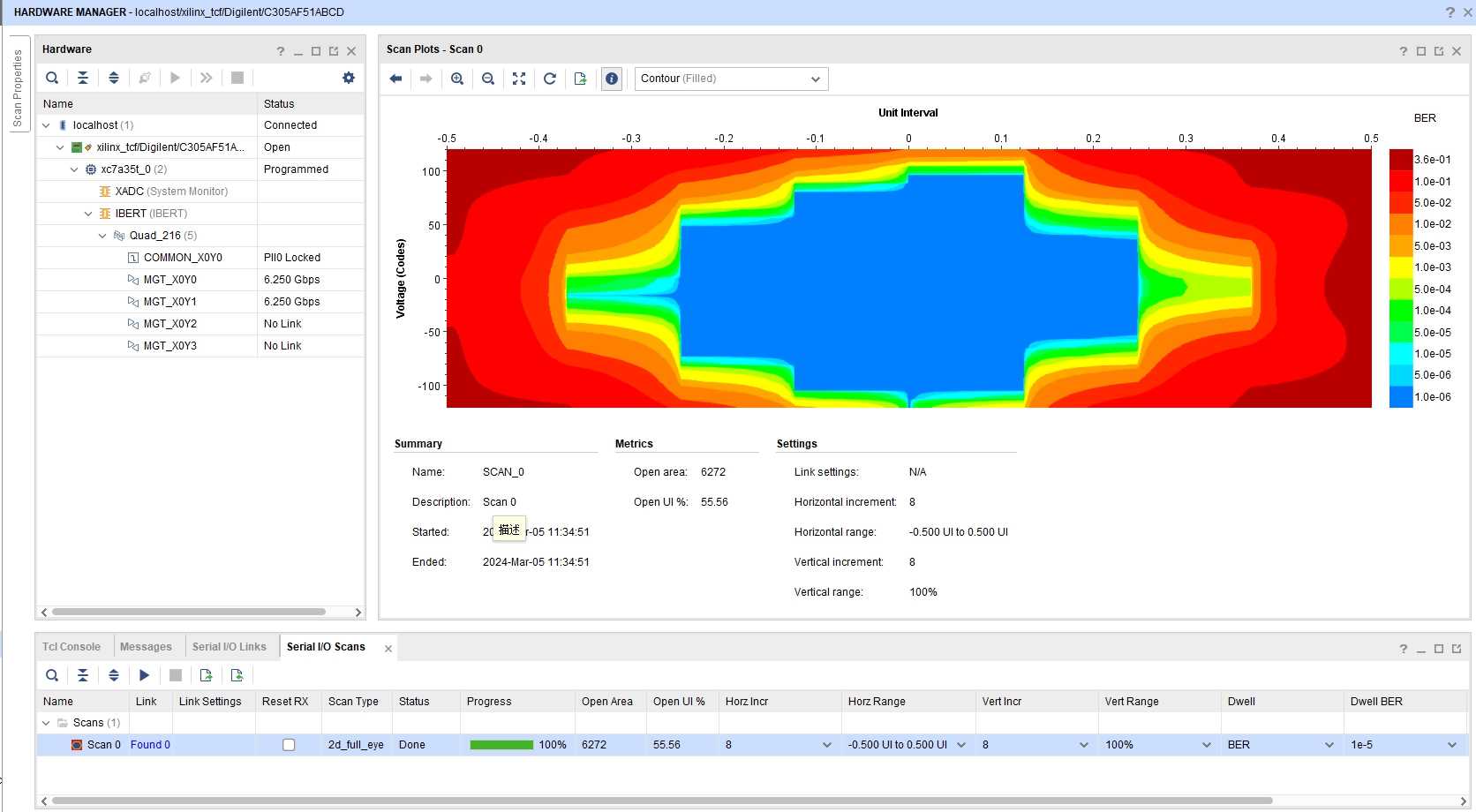Screen dimensions: 1476x812
Task: Open Vert Incr dropdown for Scan 0
Action: coord(1084,745)
